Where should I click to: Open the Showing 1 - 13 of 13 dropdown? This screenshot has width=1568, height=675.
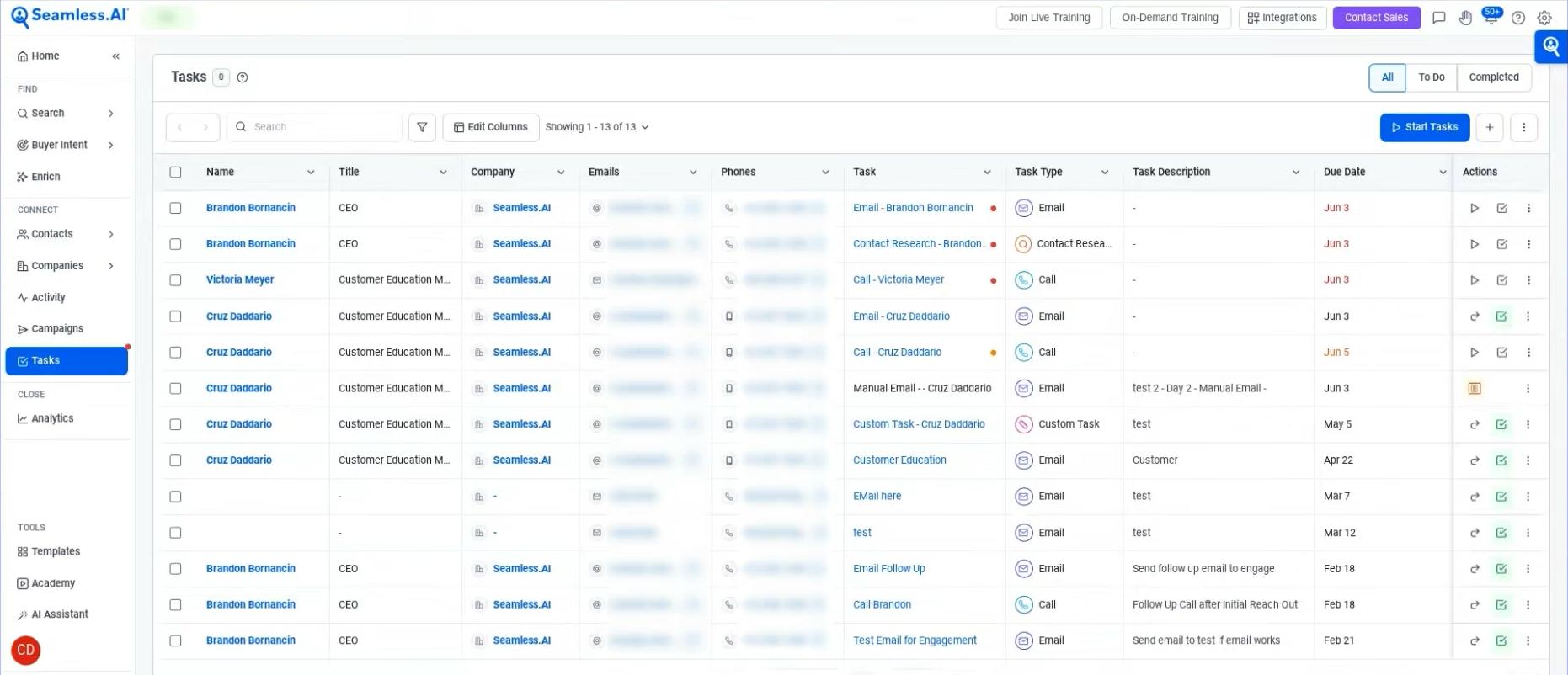coord(597,127)
